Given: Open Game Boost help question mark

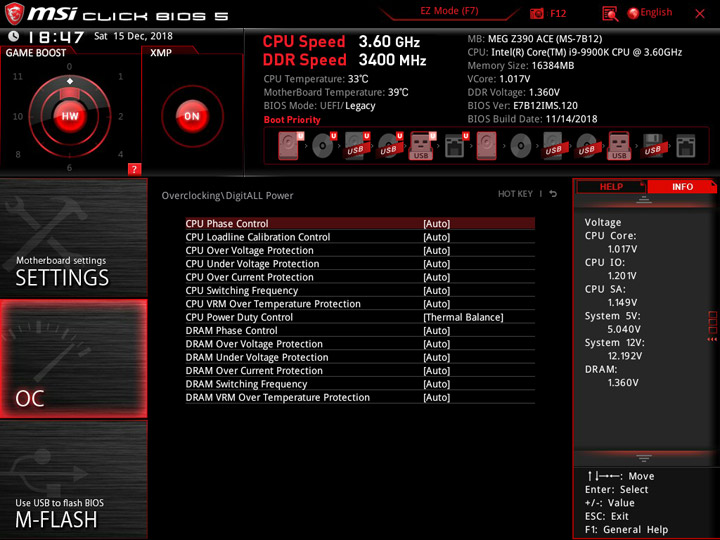Looking at the screenshot, I should click(134, 169).
